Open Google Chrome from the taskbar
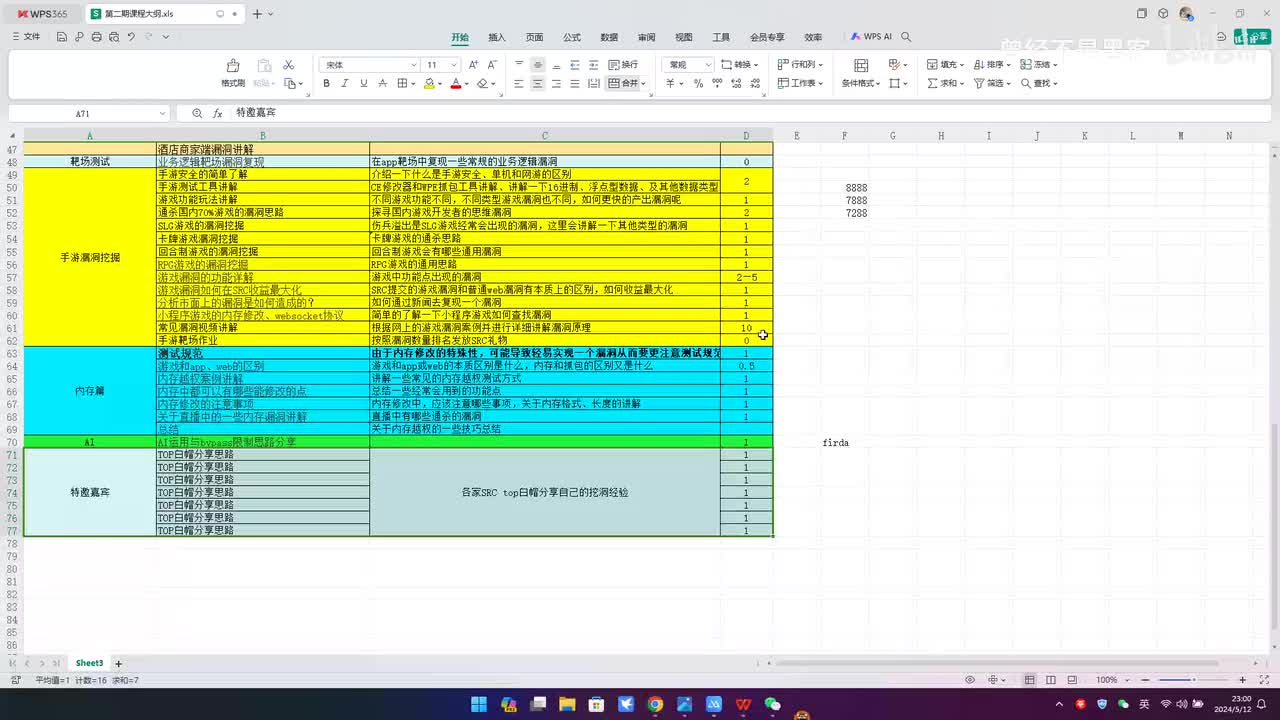This screenshot has height=720, width=1280. [655, 705]
